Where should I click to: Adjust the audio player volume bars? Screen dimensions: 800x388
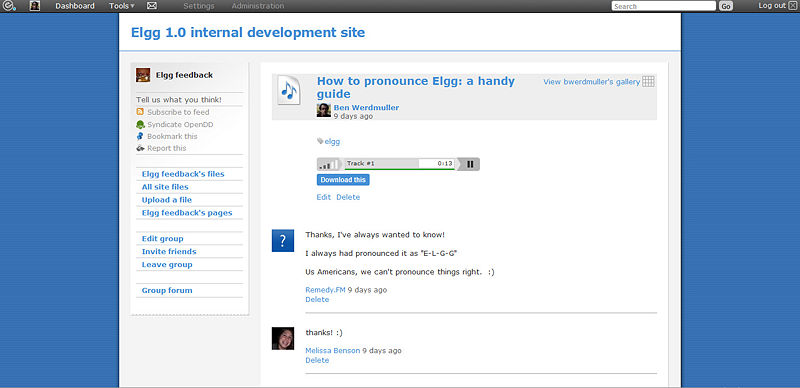[x=330, y=164]
